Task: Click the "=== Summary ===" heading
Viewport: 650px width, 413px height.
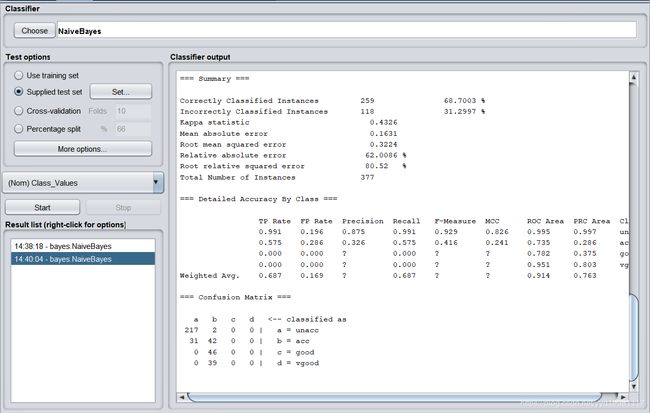Action: pyautogui.click(x=214, y=79)
